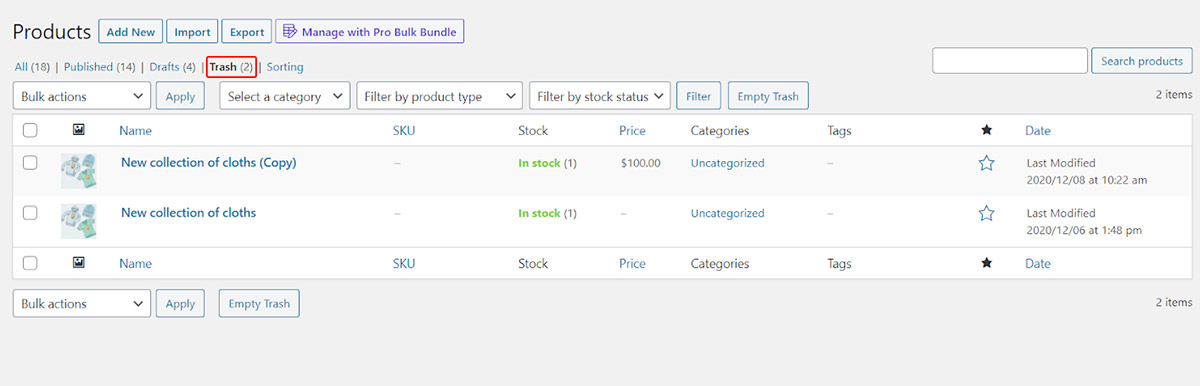Expand the Select a category dropdown

tap(284, 96)
